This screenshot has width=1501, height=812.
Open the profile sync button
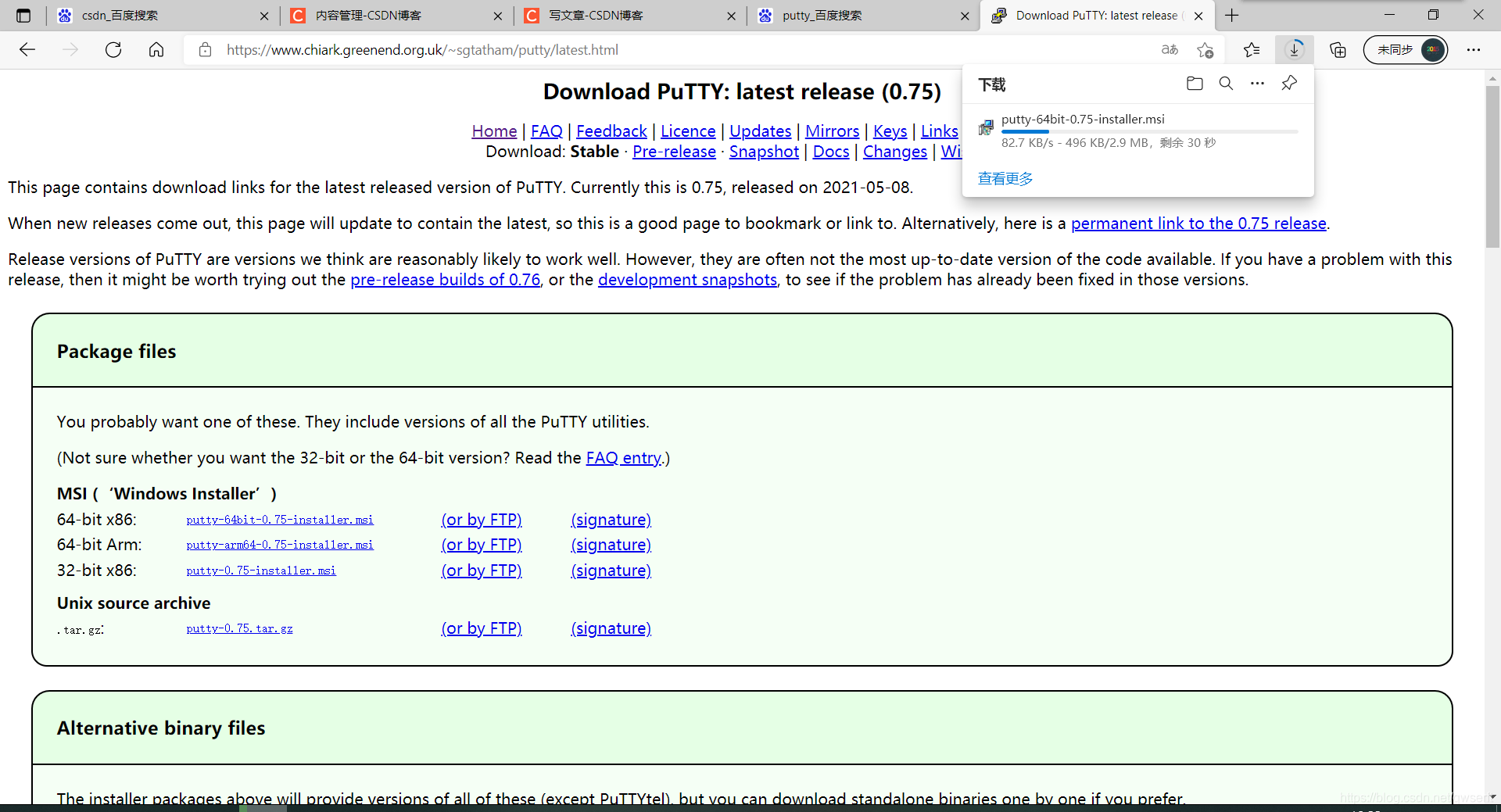point(1406,50)
